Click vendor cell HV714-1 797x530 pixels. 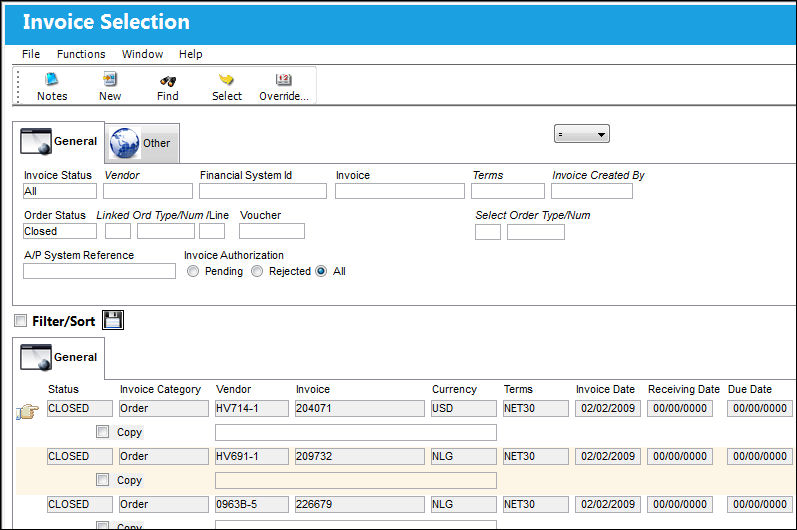(252, 409)
